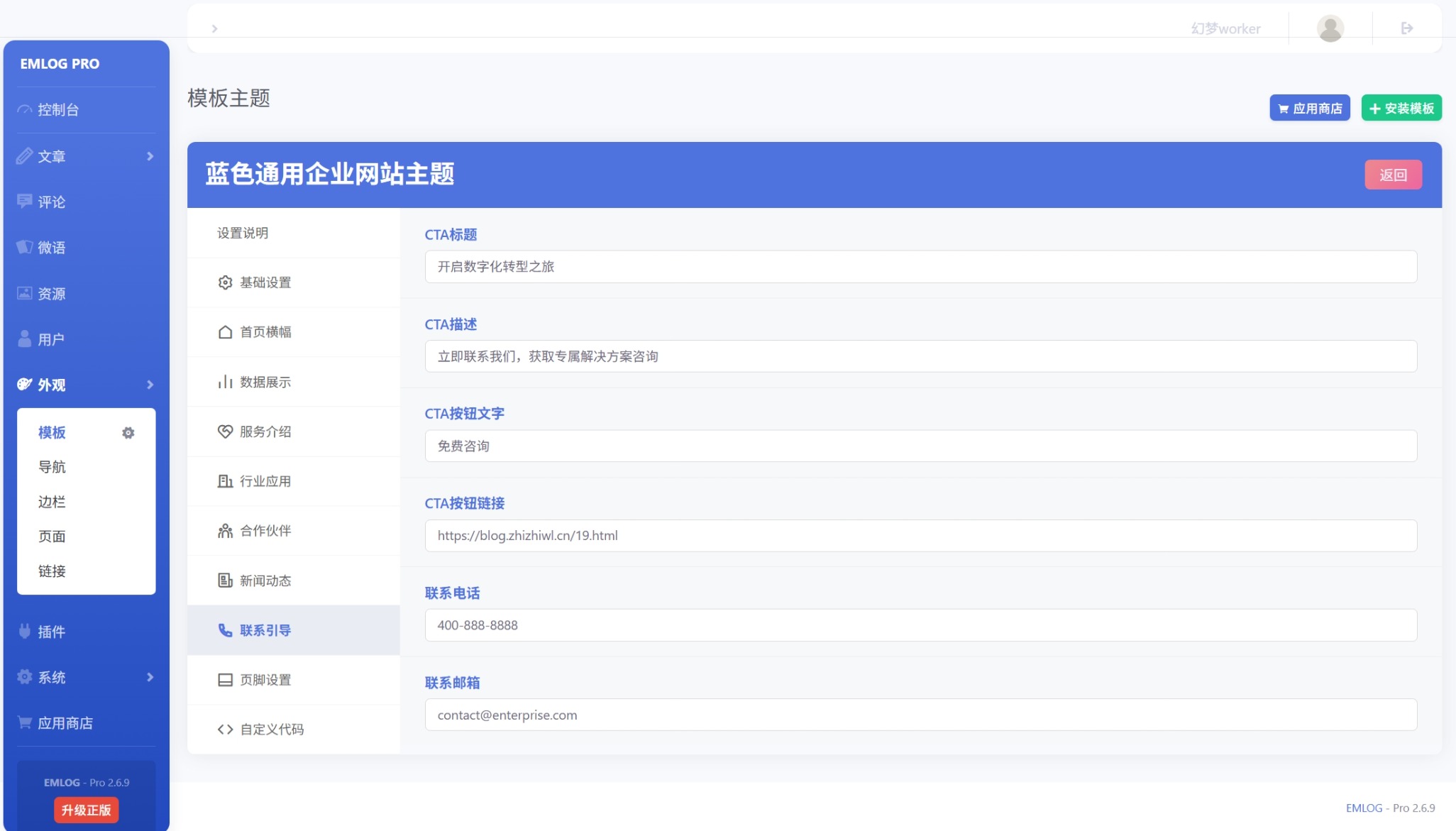
Task: Expand sidebar with top-left arrow
Action: coord(214,28)
